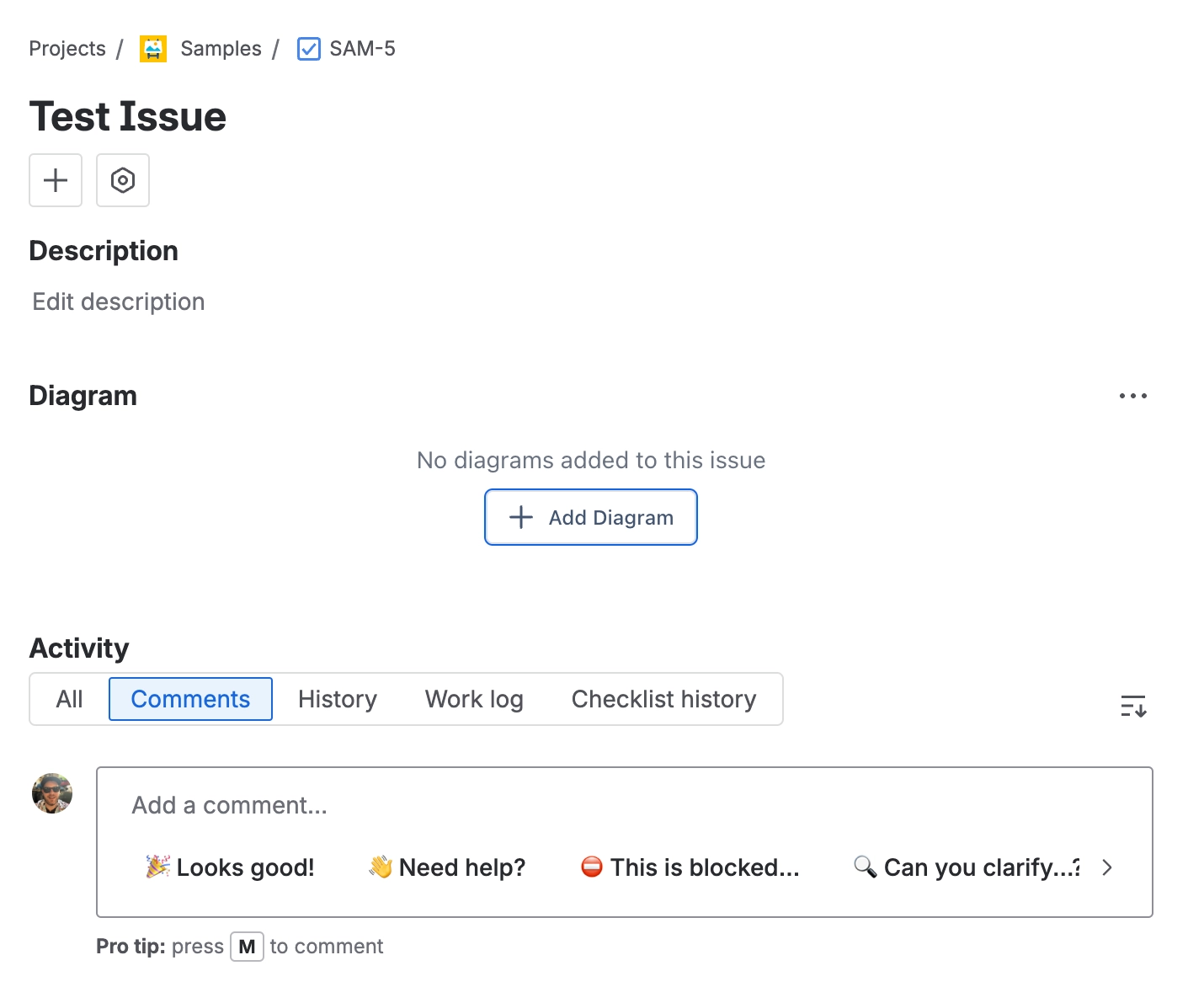Screen dimensions: 1204x987
Task: Open the History tab
Action: 336,699
